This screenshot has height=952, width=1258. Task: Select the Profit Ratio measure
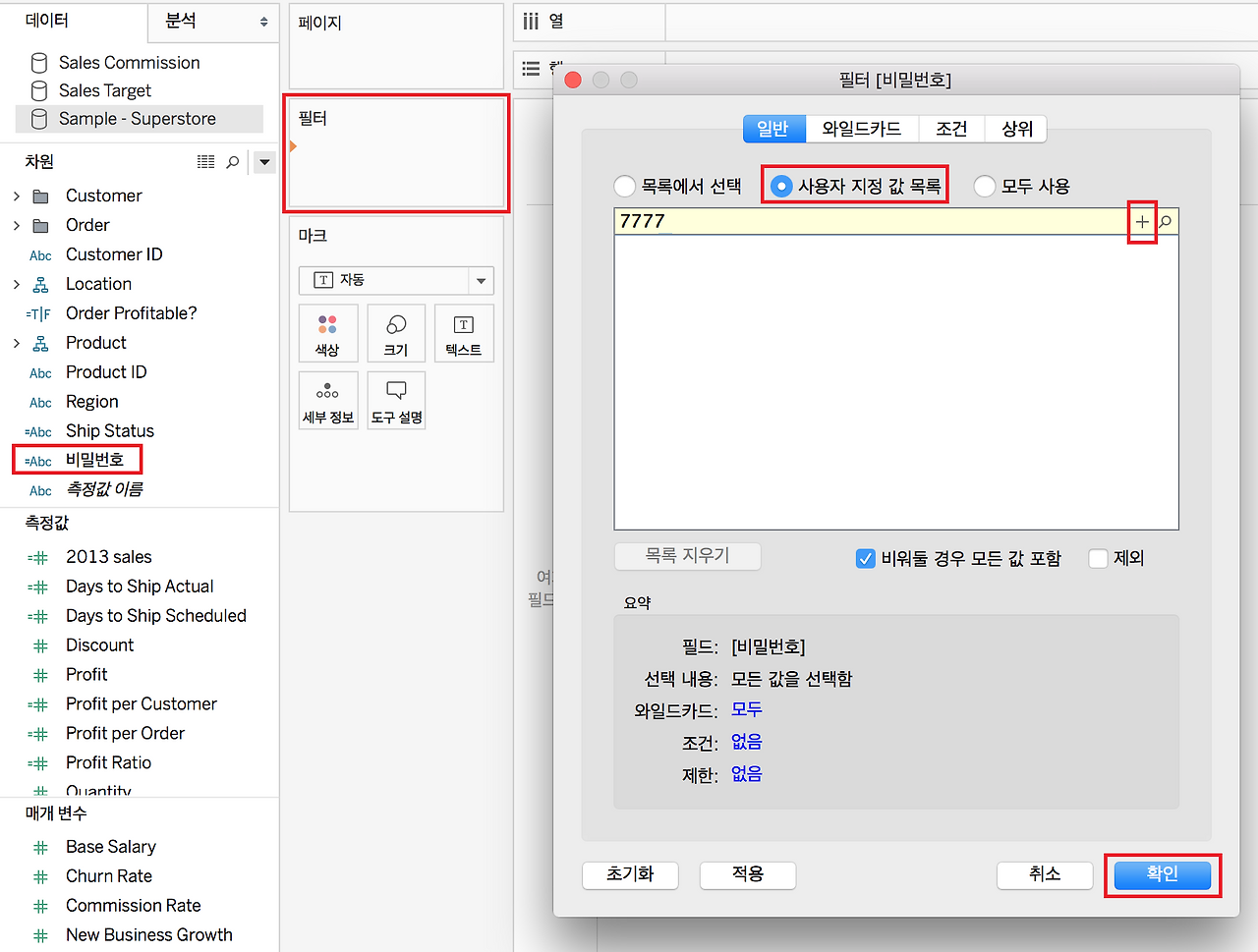pos(109,763)
